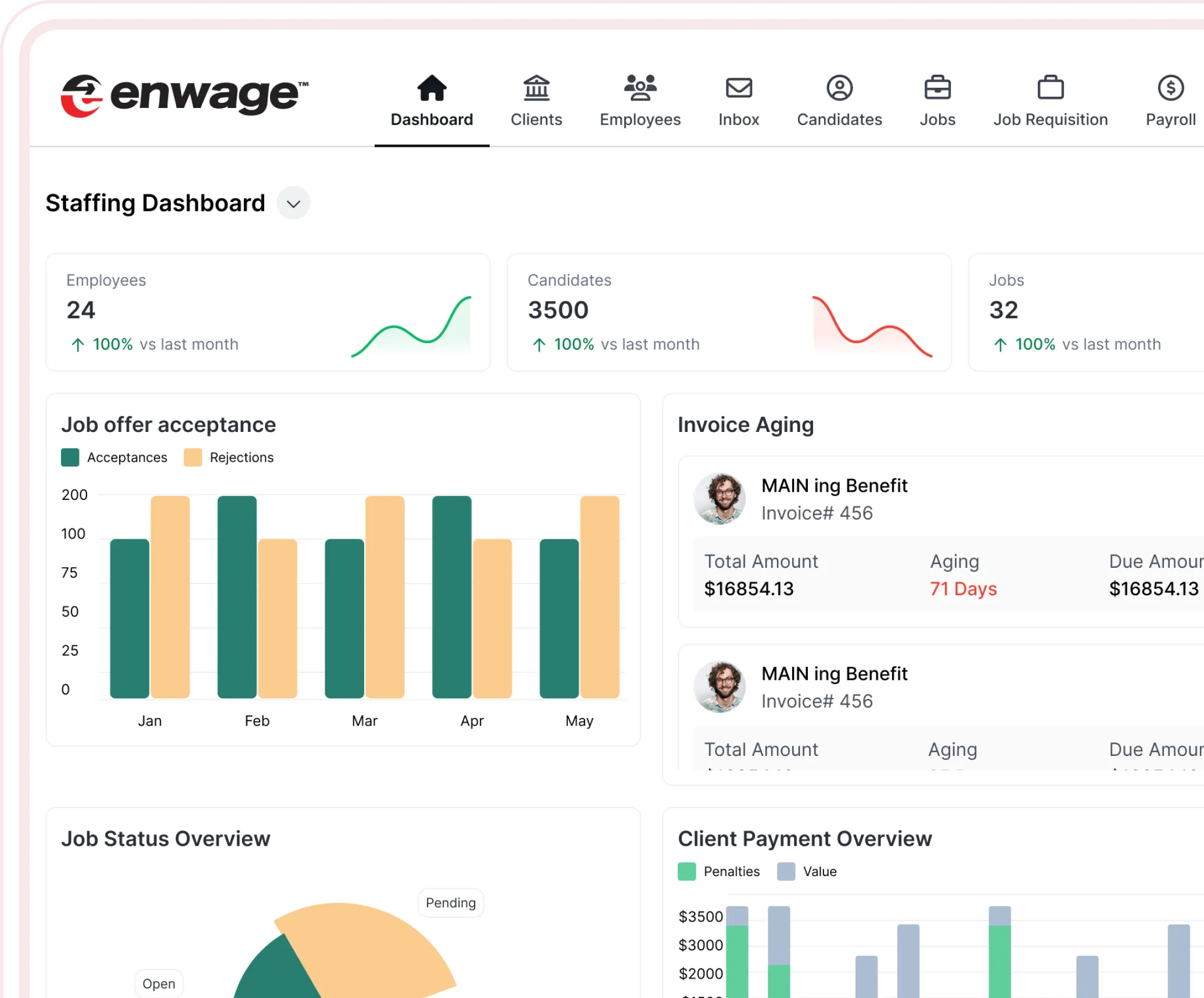Select the Clients tab label

[x=536, y=120]
